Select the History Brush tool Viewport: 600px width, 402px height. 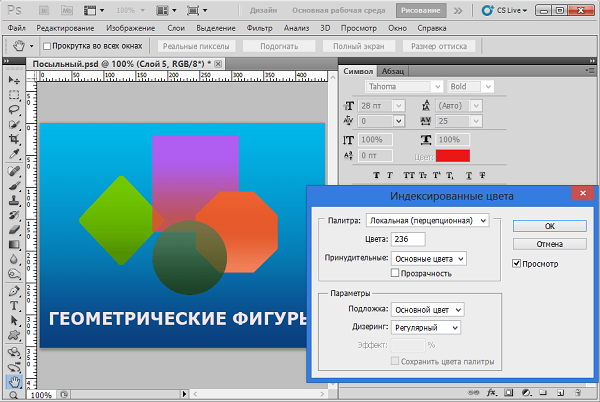14,215
